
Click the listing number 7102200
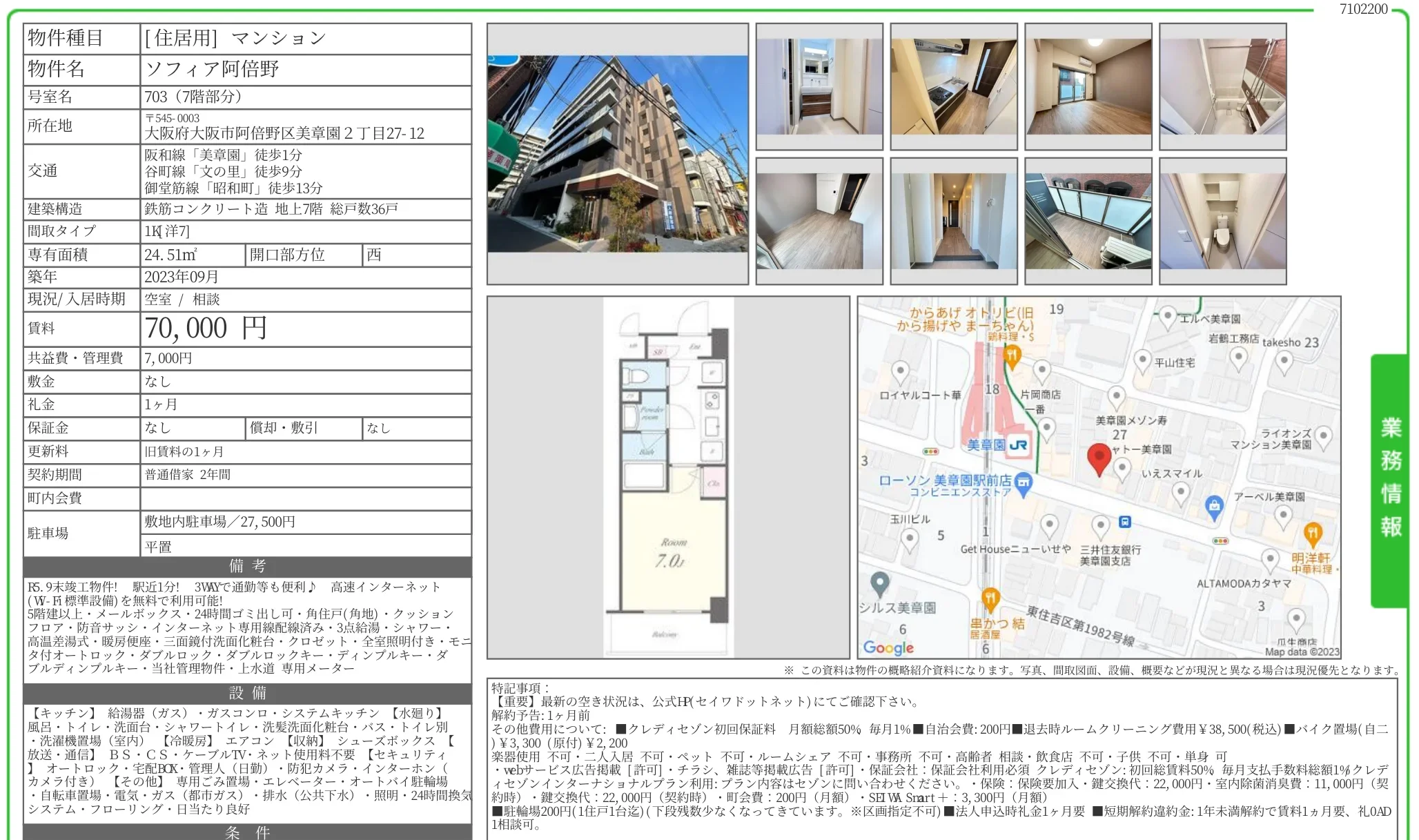click(1363, 9)
